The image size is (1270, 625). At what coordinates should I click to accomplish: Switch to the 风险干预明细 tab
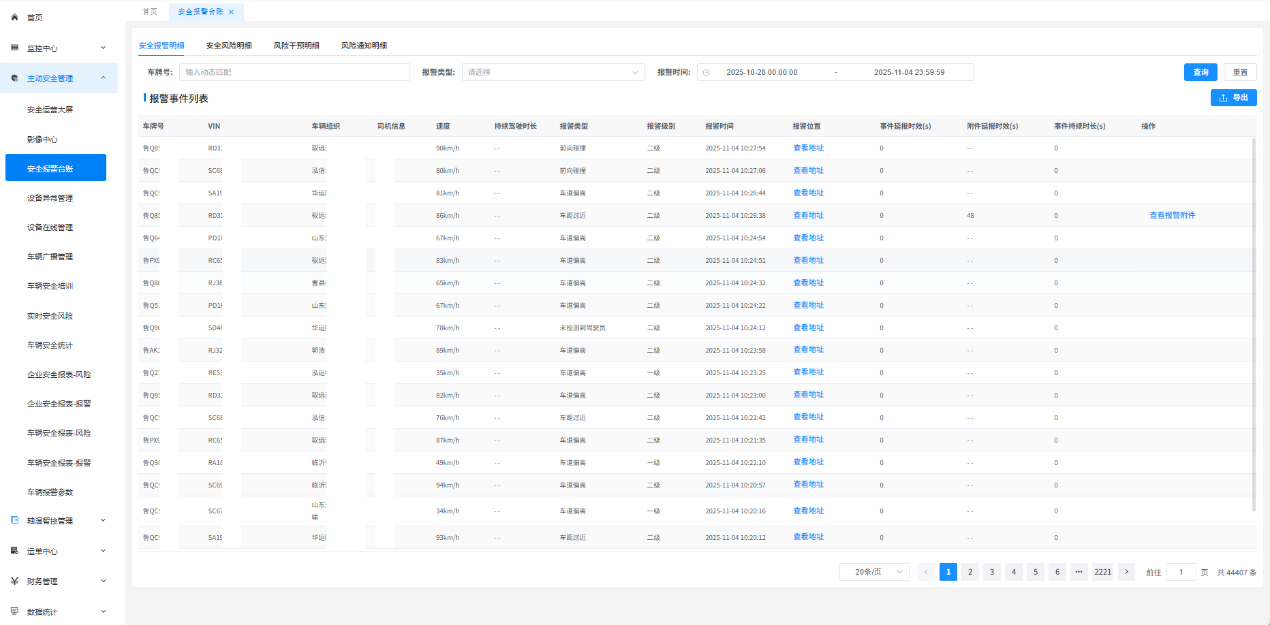296,45
